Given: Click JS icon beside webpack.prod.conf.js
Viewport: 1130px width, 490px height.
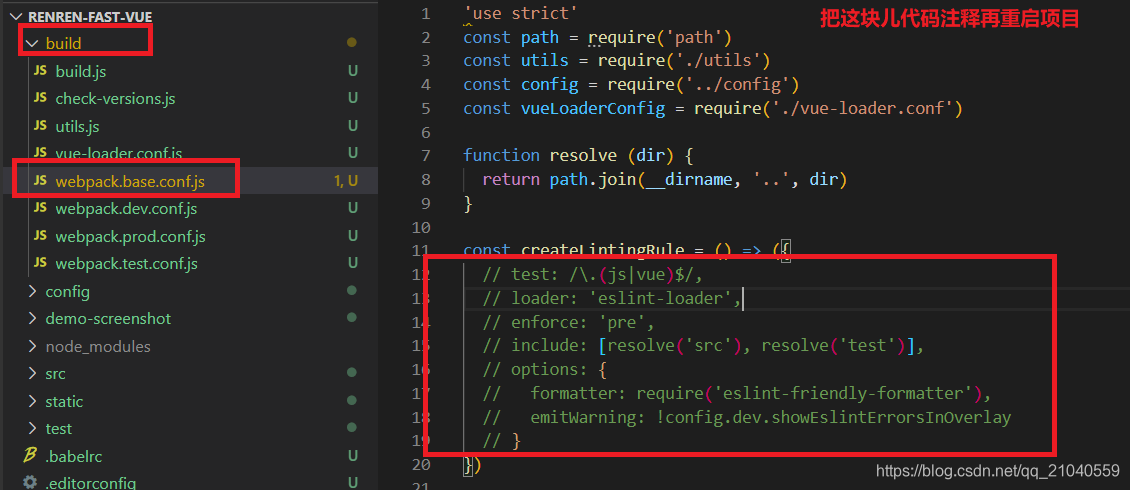Looking at the screenshot, I should pos(41,236).
